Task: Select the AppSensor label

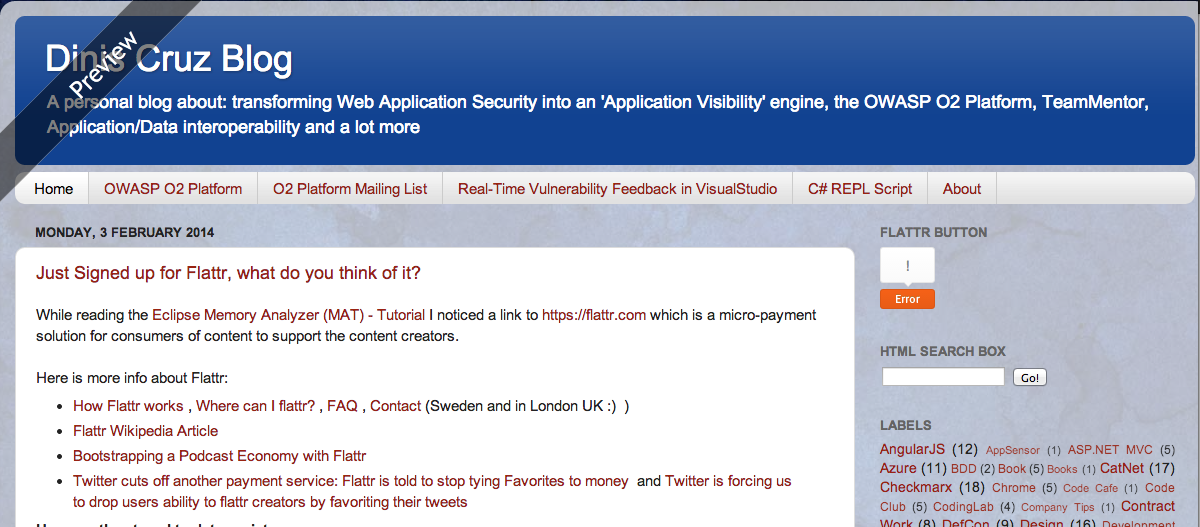Action: click(1013, 450)
